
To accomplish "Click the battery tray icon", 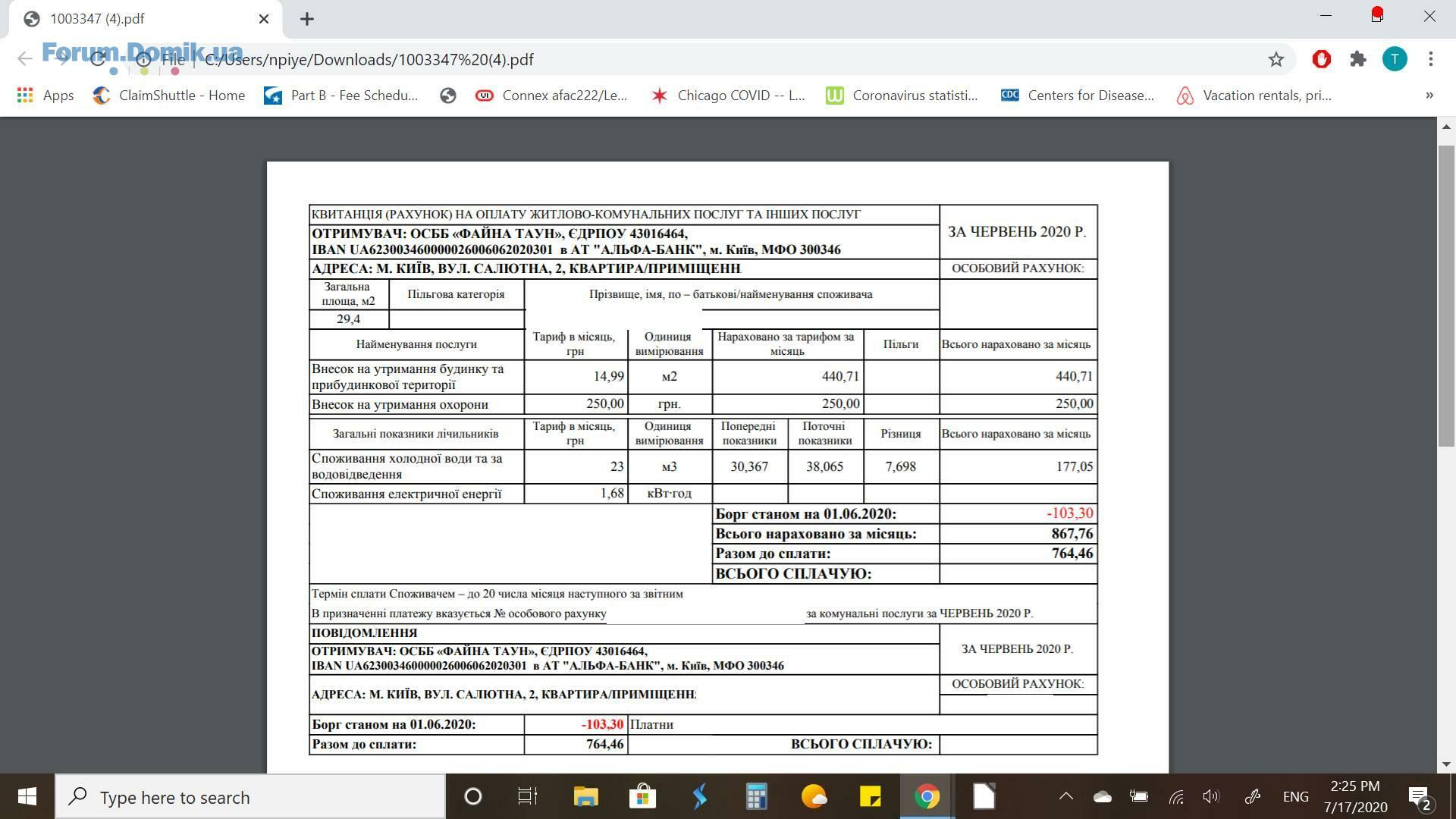I will click(x=1138, y=796).
